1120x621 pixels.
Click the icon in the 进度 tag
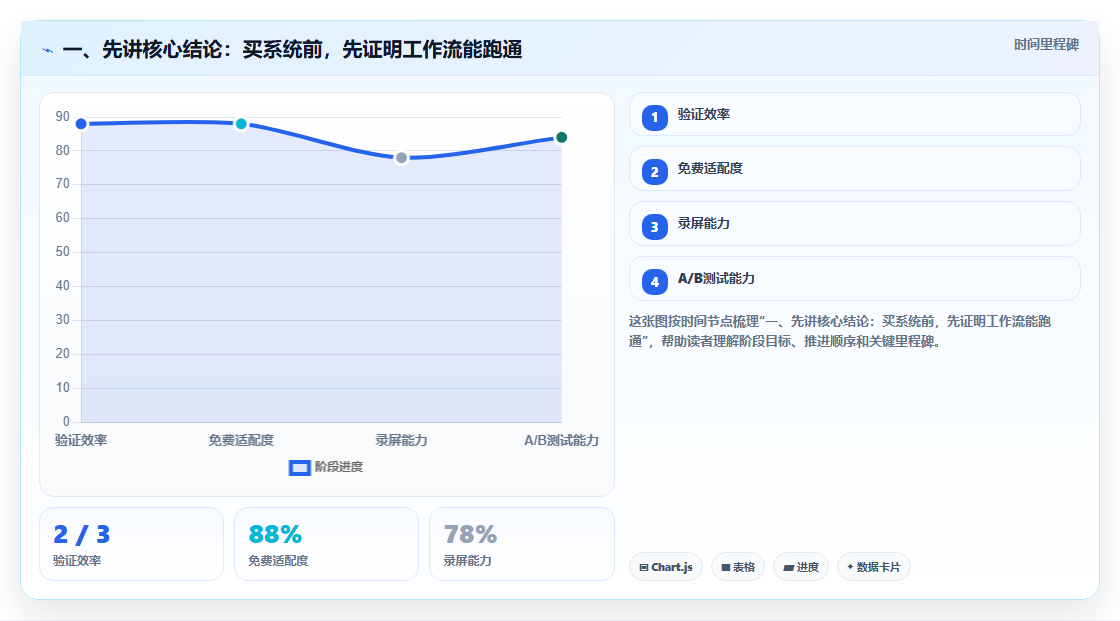tap(789, 567)
